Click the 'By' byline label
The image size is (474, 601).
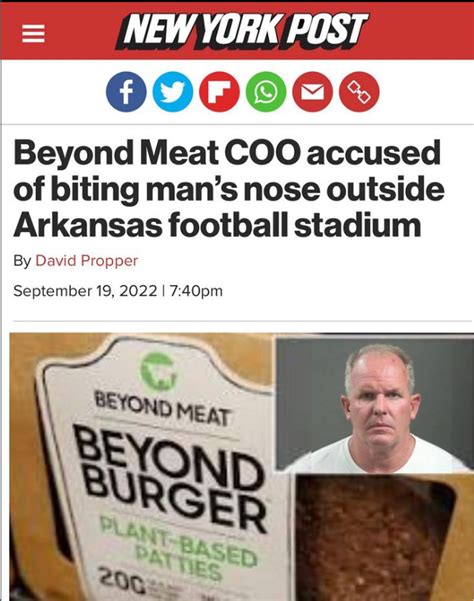[22, 261]
